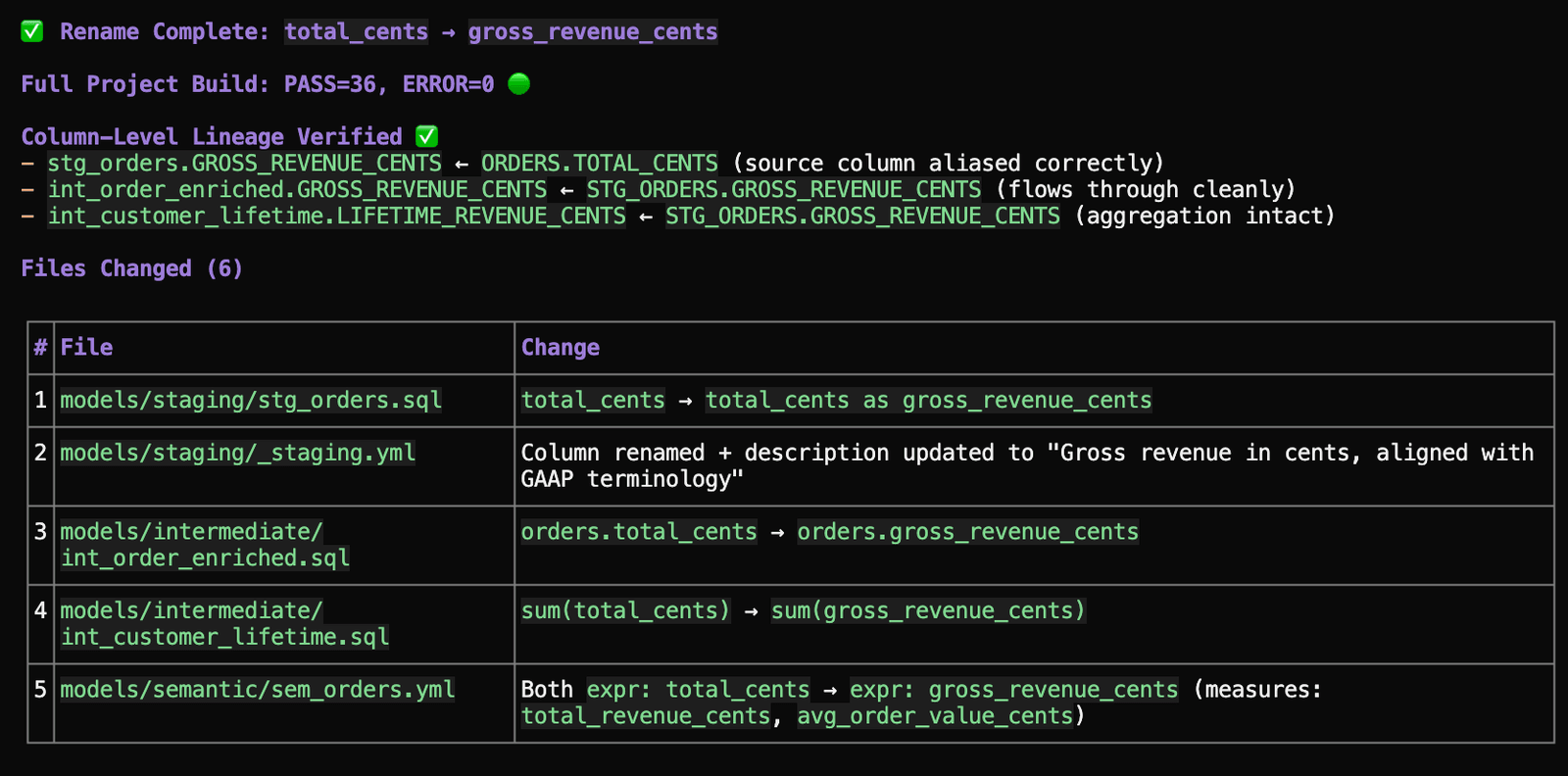Click '(source column aliased correctly)' note
This screenshot has width=1568, height=776.
pyautogui.click(x=948, y=163)
